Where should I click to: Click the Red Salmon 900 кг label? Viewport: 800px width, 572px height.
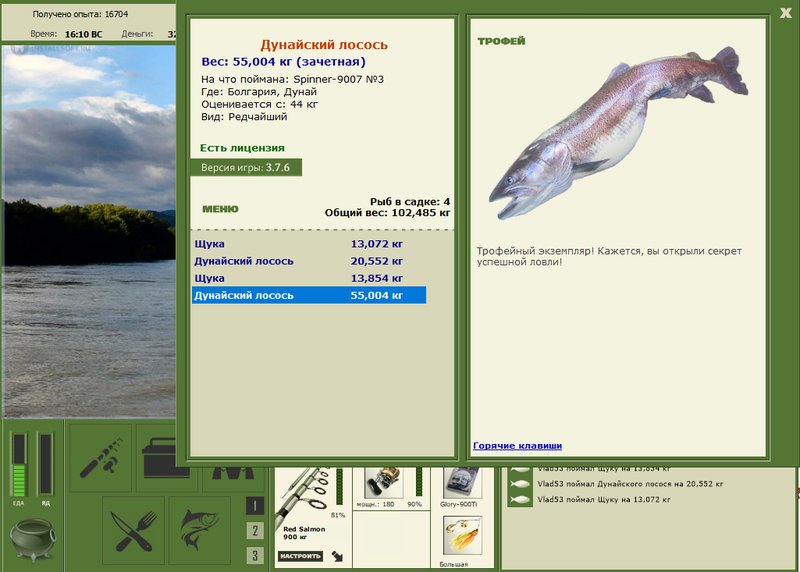point(304,533)
